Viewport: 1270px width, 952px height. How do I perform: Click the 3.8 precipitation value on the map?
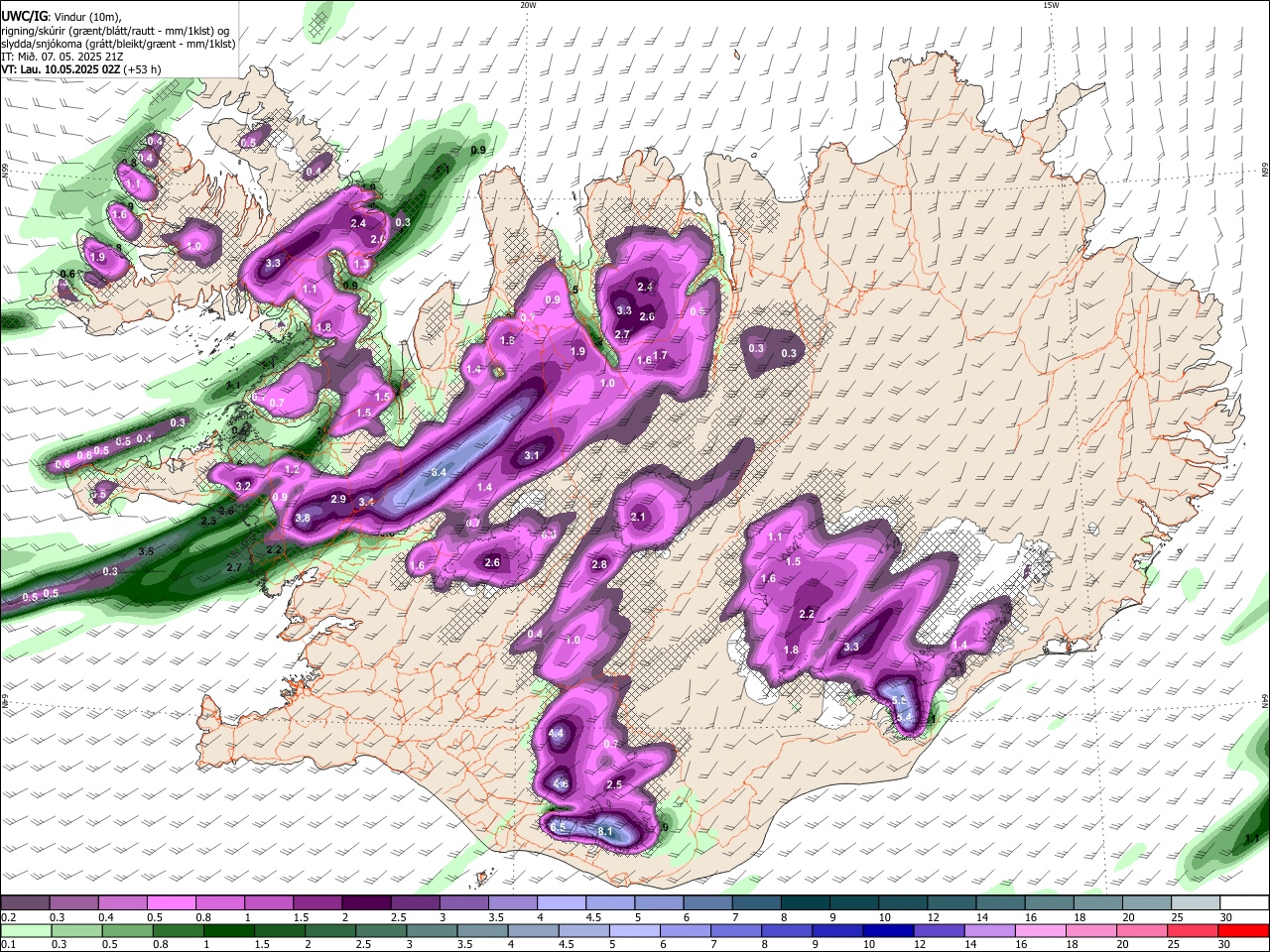tap(303, 518)
